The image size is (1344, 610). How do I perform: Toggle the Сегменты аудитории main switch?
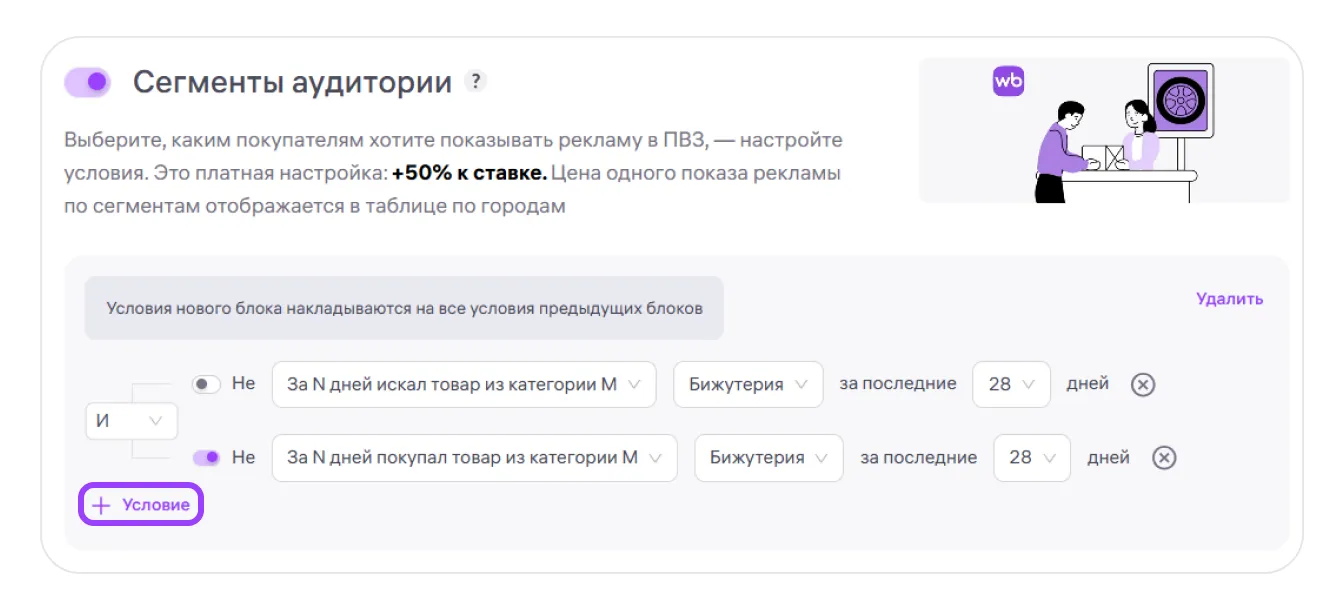tap(87, 82)
